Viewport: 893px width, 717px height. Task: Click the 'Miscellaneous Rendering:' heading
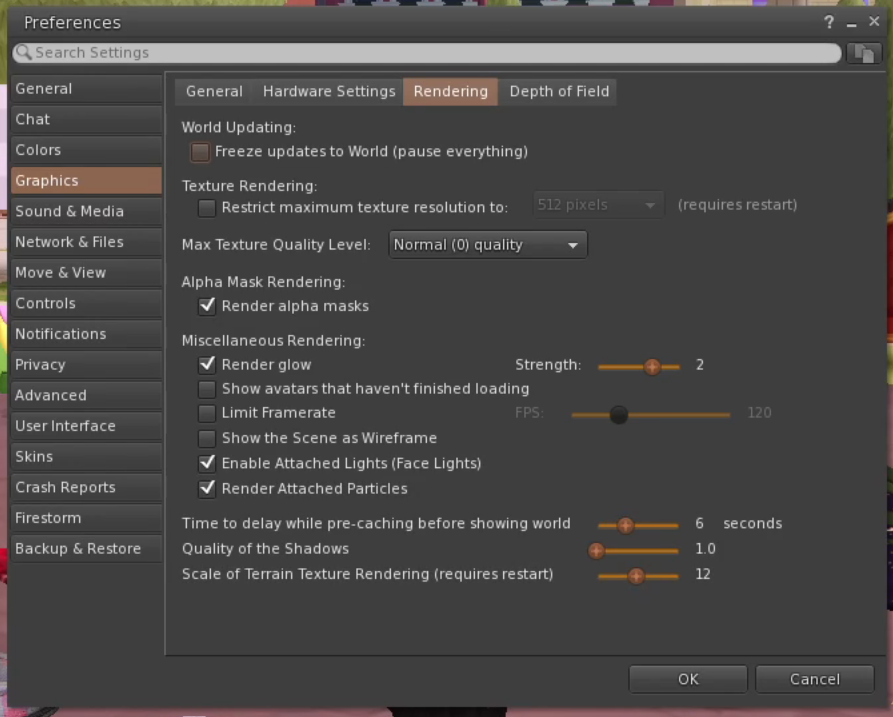tap(273, 341)
